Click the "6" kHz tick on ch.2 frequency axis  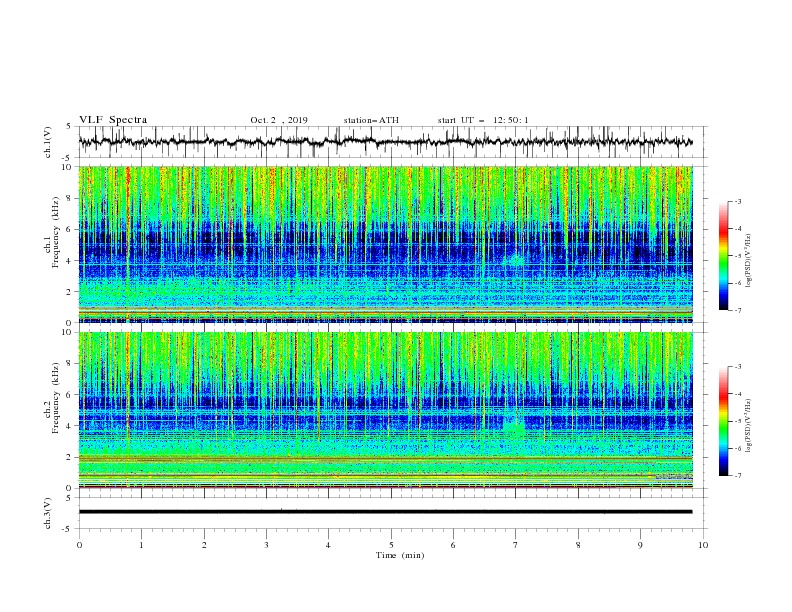point(70,394)
